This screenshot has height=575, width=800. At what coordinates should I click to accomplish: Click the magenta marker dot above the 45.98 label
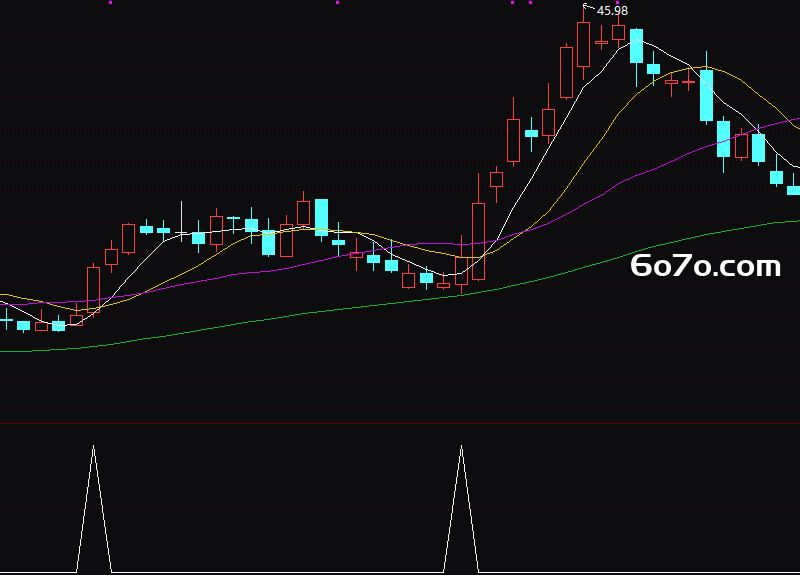pyautogui.click(x=617, y=3)
